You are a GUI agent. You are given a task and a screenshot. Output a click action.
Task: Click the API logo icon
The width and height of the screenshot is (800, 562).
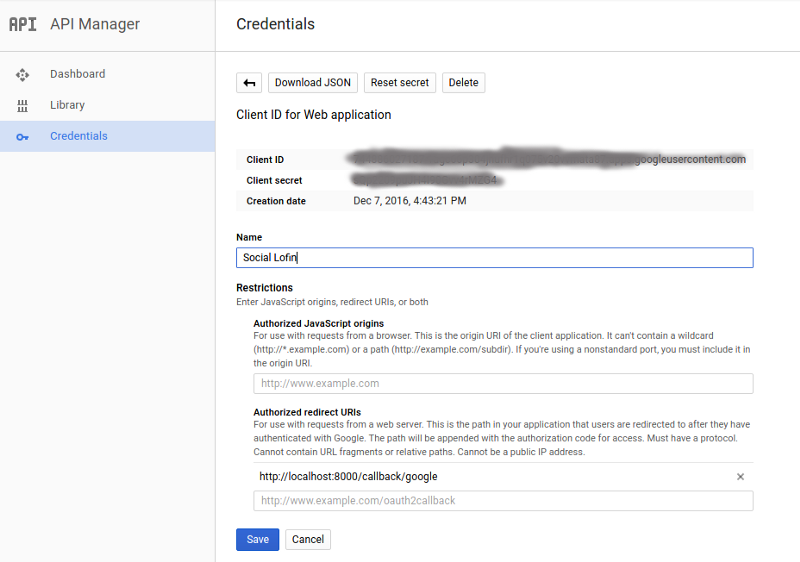tap(22, 24)
